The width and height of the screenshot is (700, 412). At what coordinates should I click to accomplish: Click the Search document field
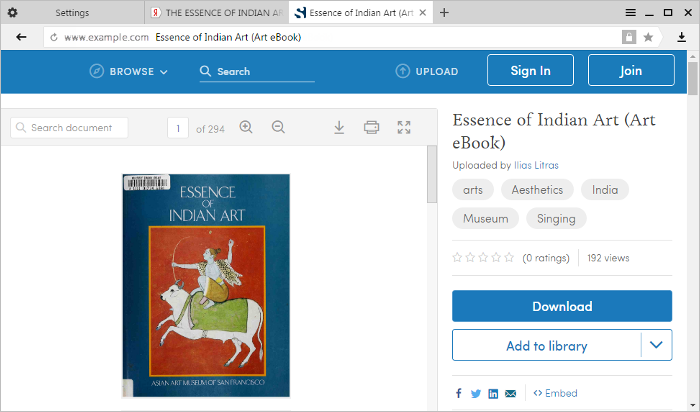[x=69, y=128]
